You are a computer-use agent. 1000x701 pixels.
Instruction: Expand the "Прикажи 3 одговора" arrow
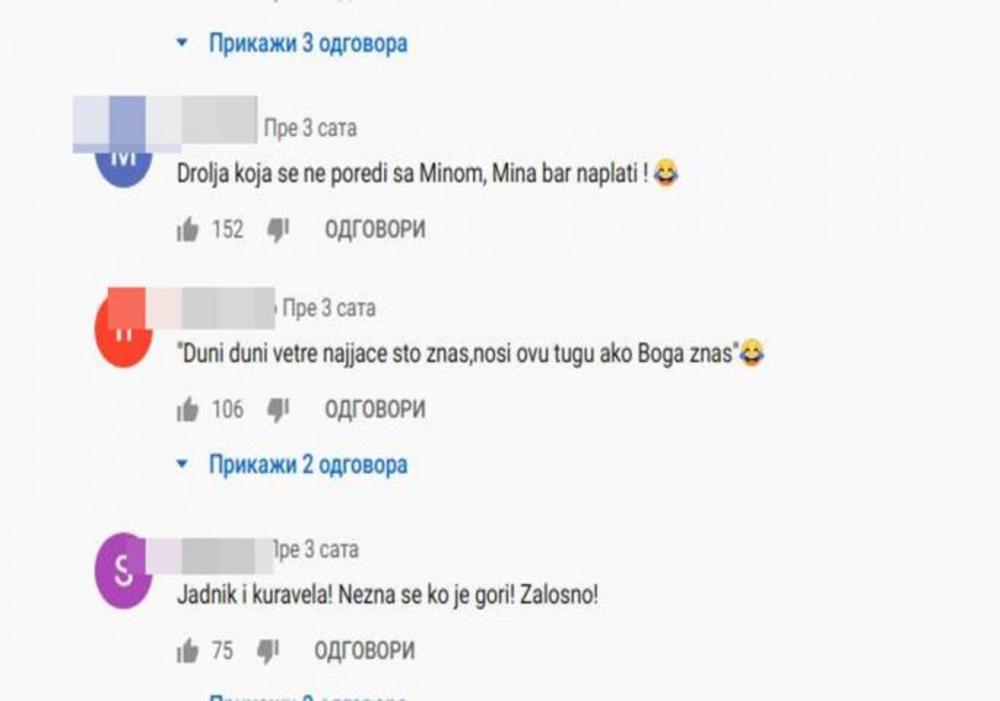tap(182, 43)
